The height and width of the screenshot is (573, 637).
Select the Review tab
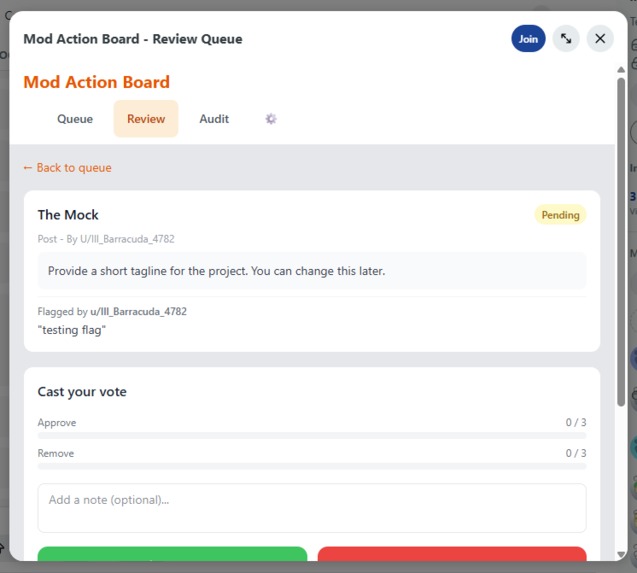pos(146,119)
